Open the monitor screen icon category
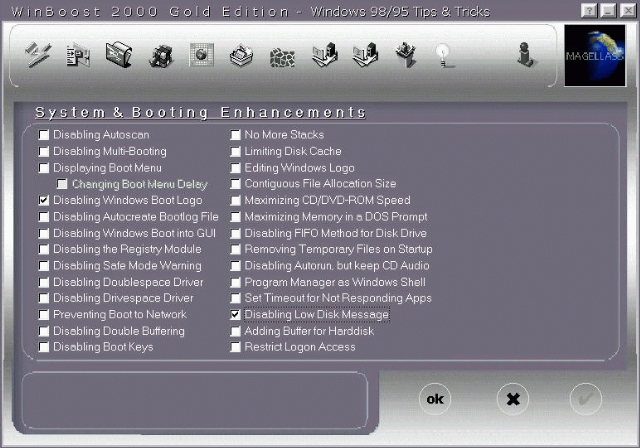Viewport: 640px width, 448px height. tap(119, 54)
